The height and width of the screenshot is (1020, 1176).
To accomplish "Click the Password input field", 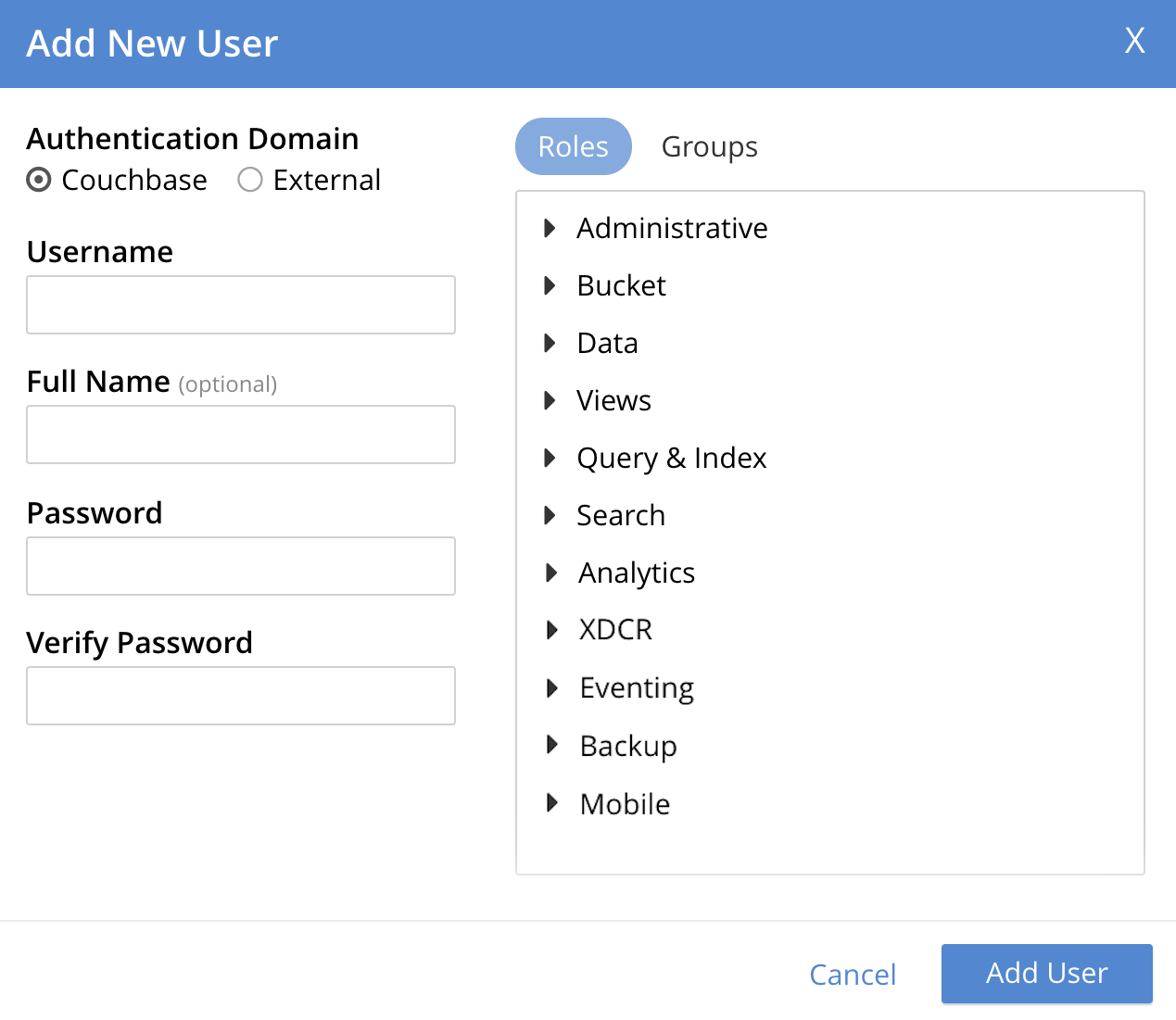I will [x=241, y=566].
